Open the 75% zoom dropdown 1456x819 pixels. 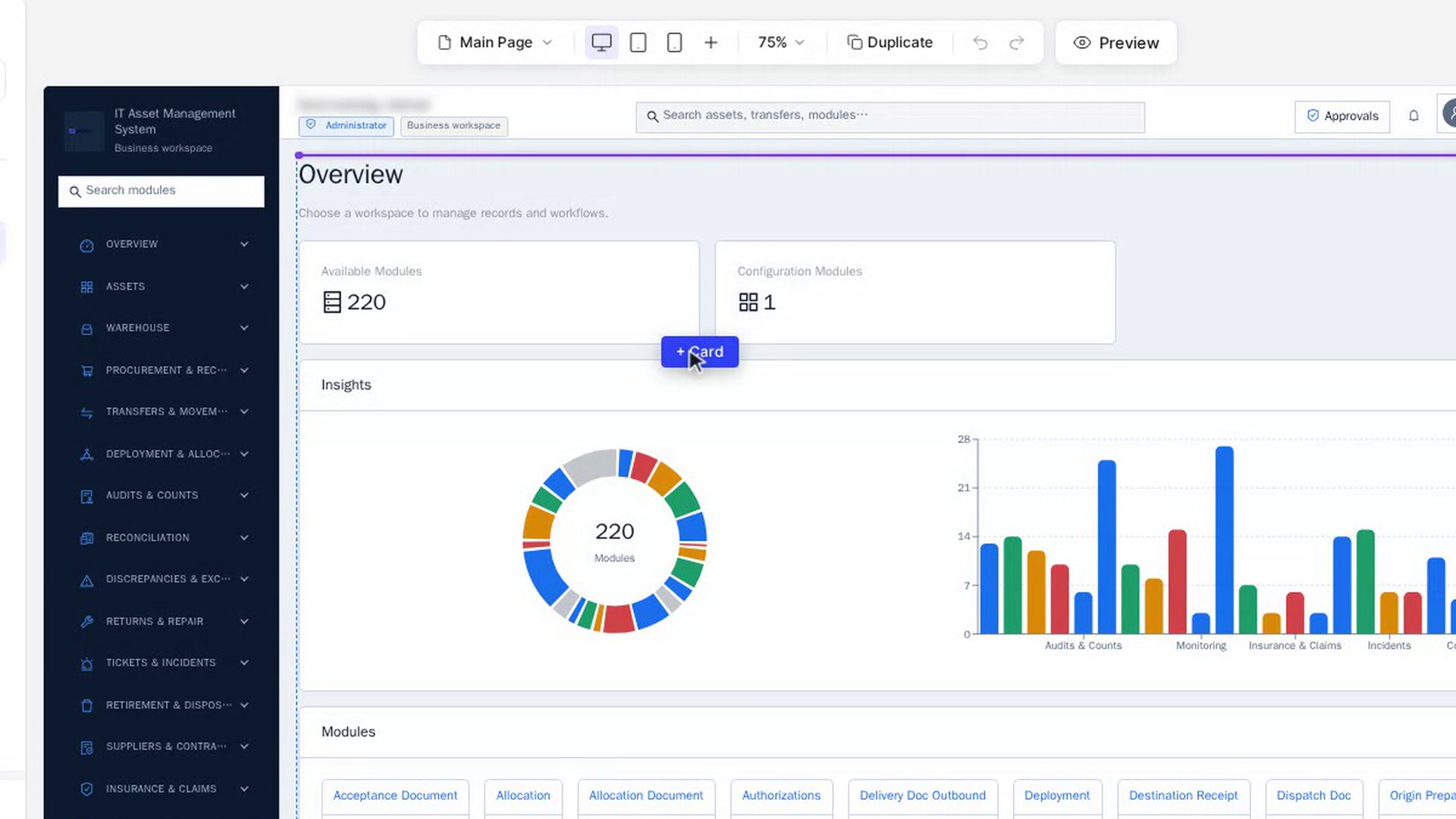(x=781, y=42)
